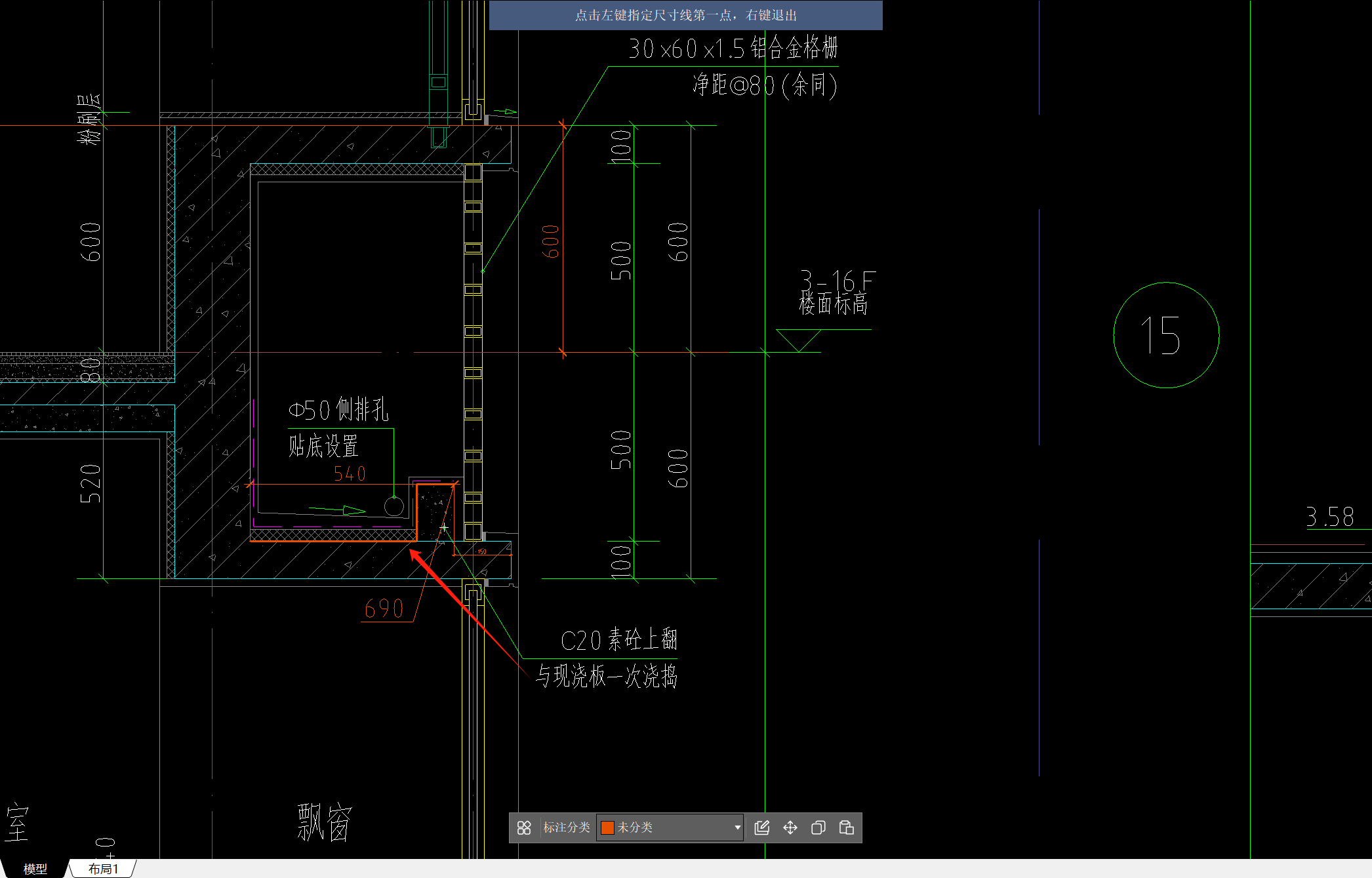Click the '3-16F' floor label
Image resolution: width=1372 pixels, height=878 pixels.
(837, 281)
